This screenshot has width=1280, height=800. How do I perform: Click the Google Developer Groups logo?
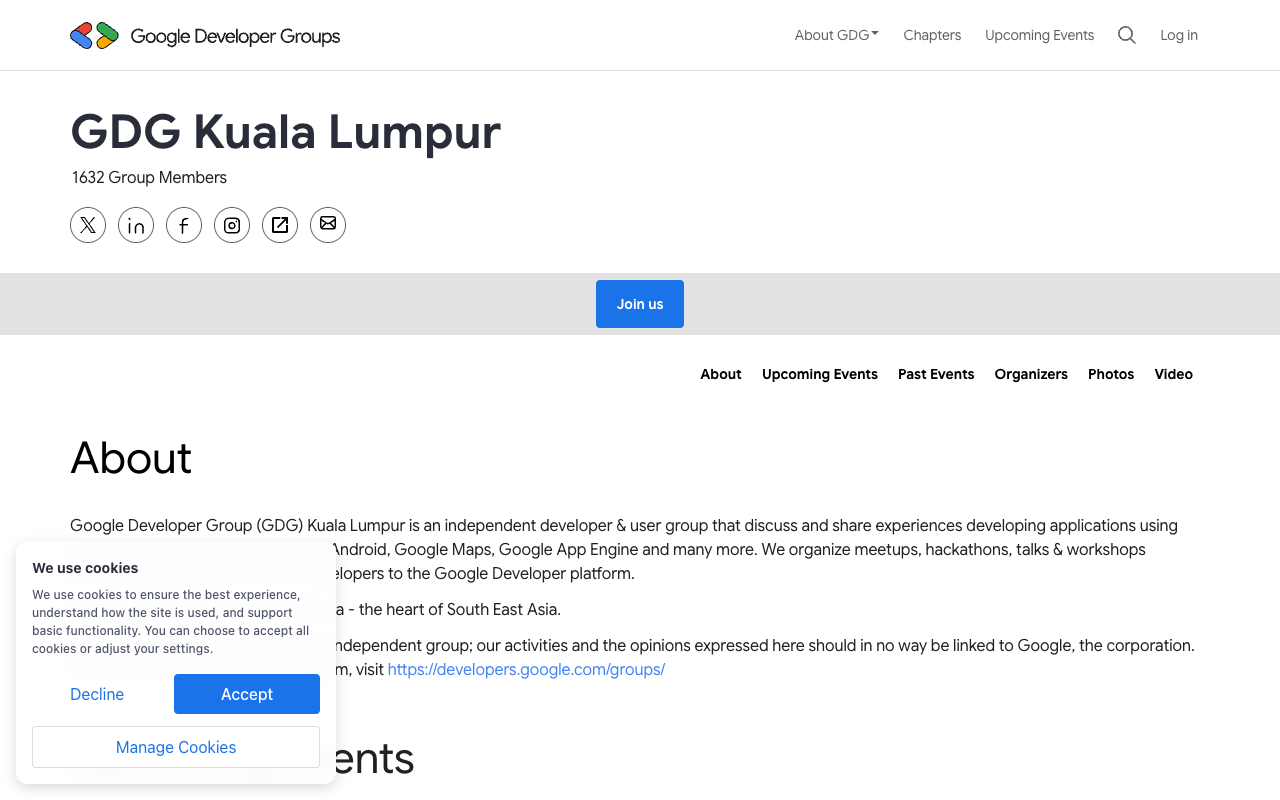click(205, 35)
